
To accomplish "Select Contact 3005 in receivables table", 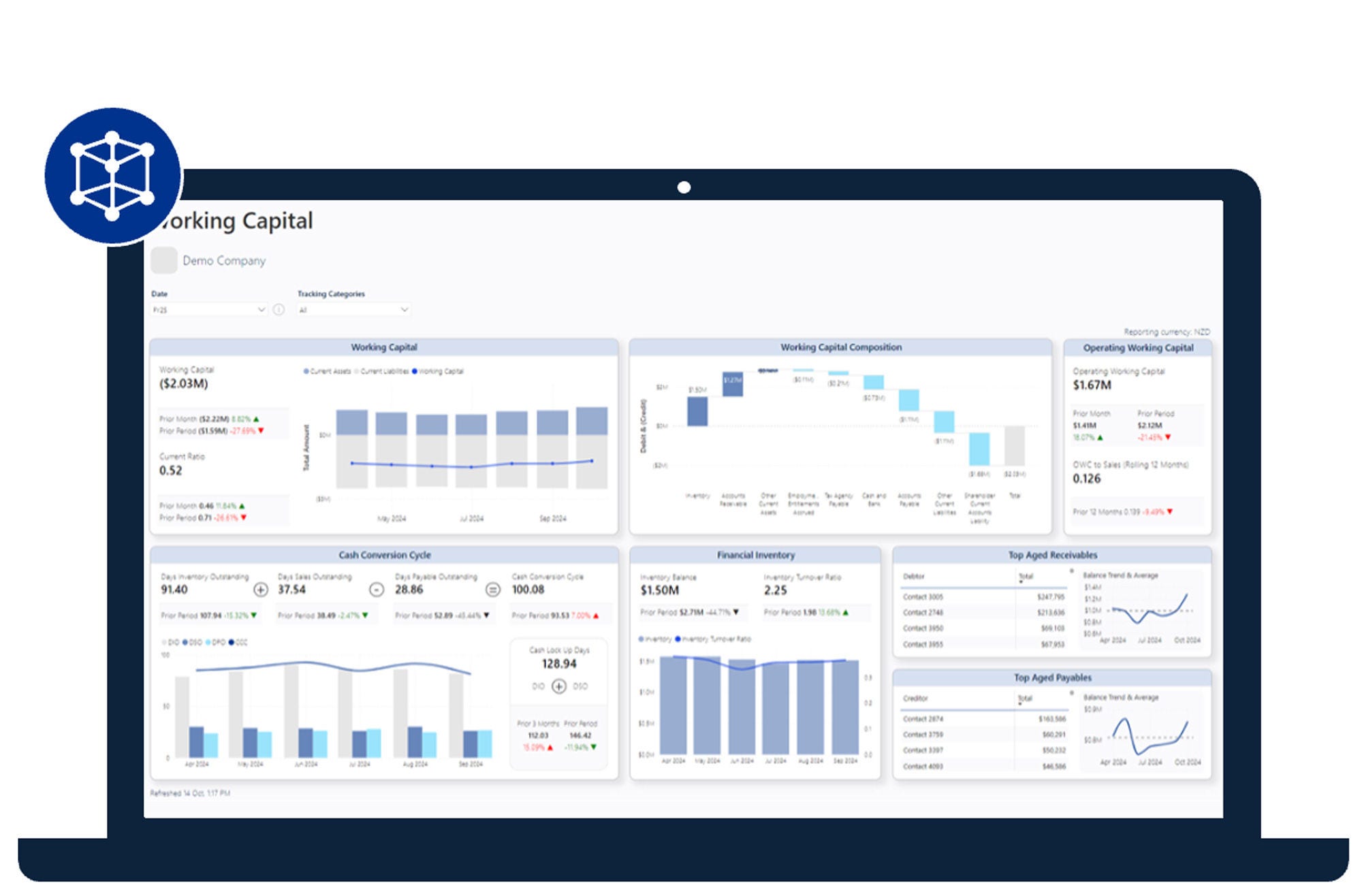I will pos(923,597).
